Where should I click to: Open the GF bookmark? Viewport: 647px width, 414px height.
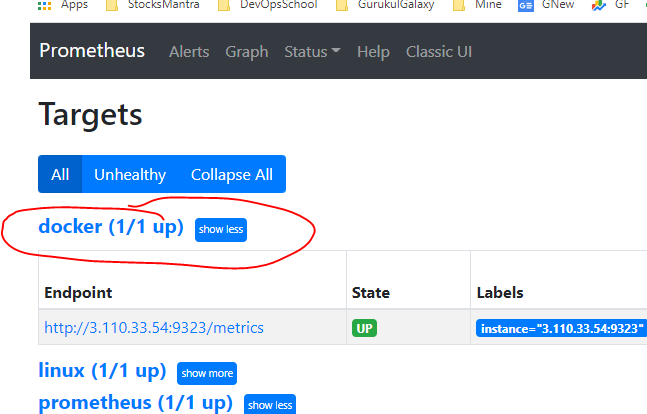tap(611, 5)
